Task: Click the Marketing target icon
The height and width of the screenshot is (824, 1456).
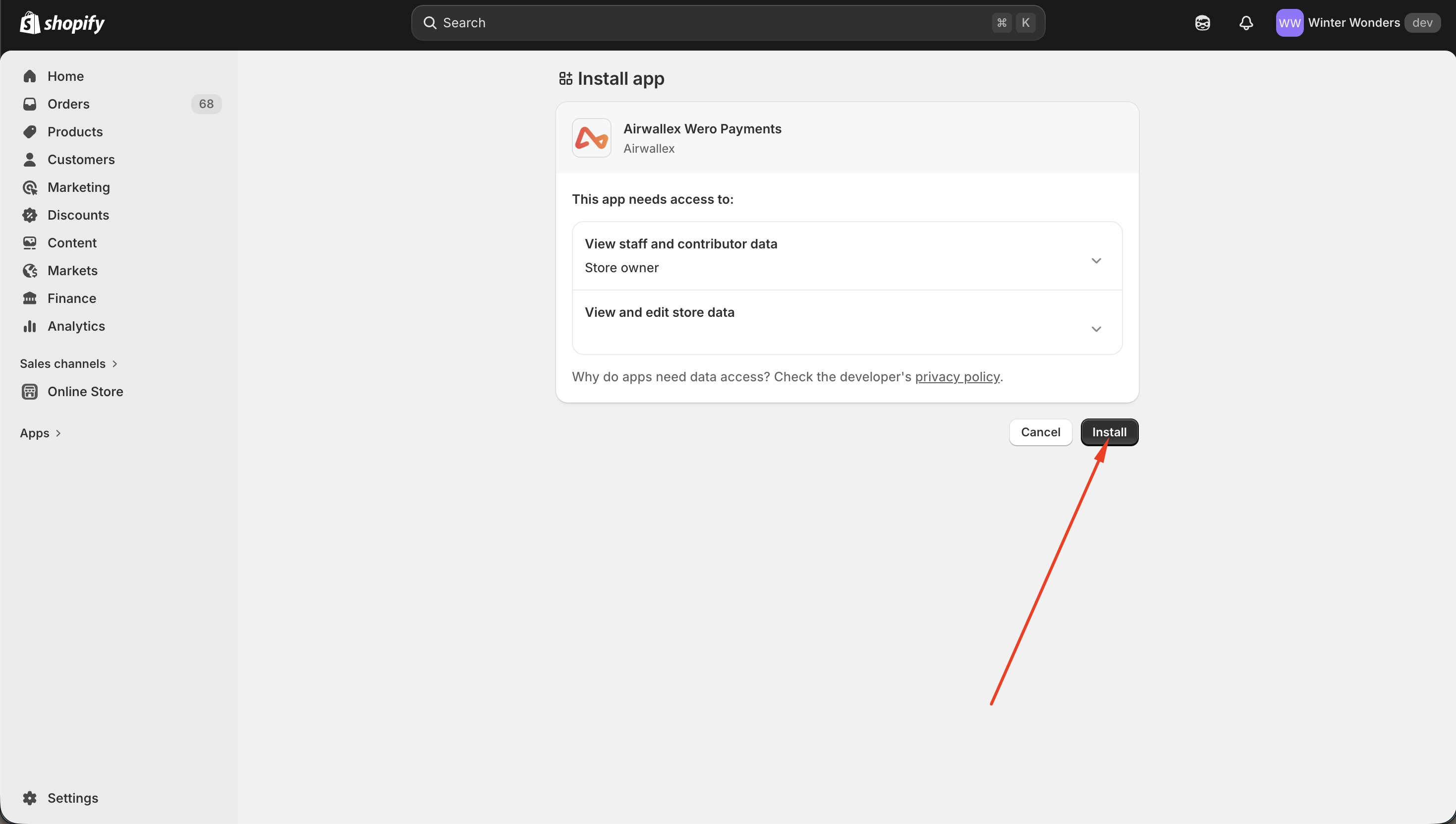Action: pyautogui.click(x=30, y=187)
